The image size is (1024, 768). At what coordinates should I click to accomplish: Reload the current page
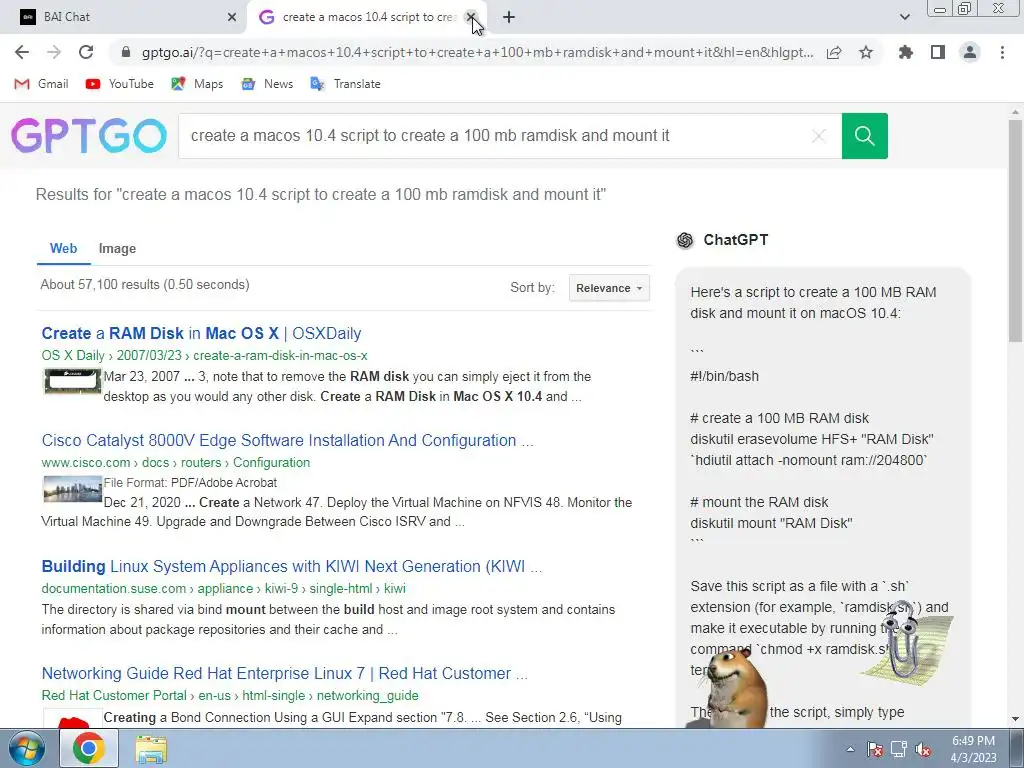click(86, 52)
